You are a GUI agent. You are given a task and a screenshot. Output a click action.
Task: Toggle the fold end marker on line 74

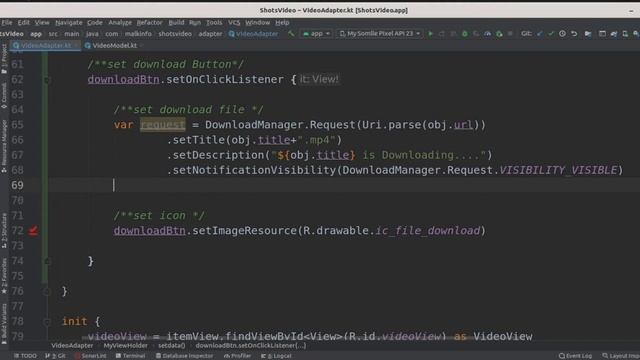click(x=47, y=261)
